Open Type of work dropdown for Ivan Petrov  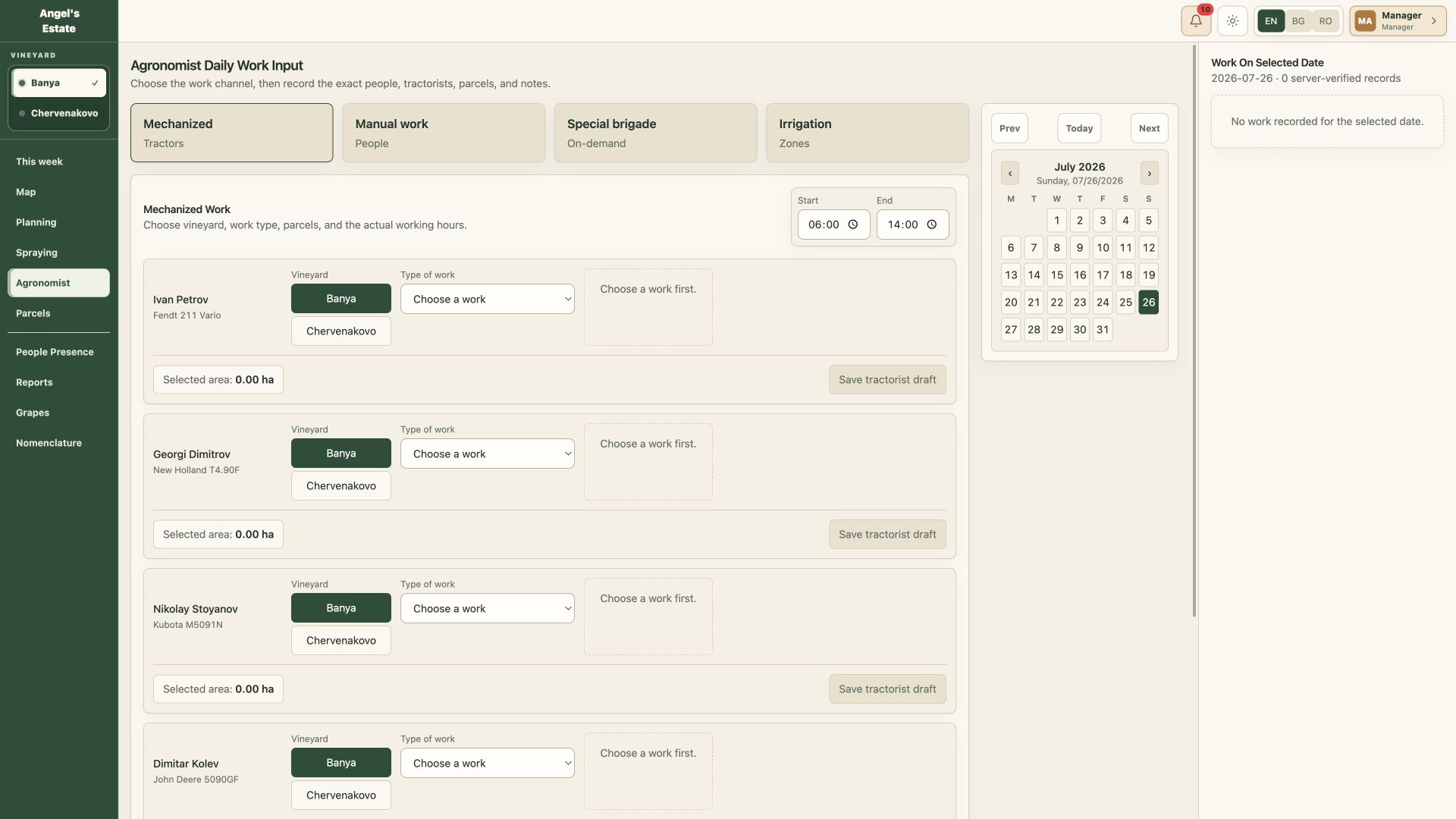pos(488,299)
